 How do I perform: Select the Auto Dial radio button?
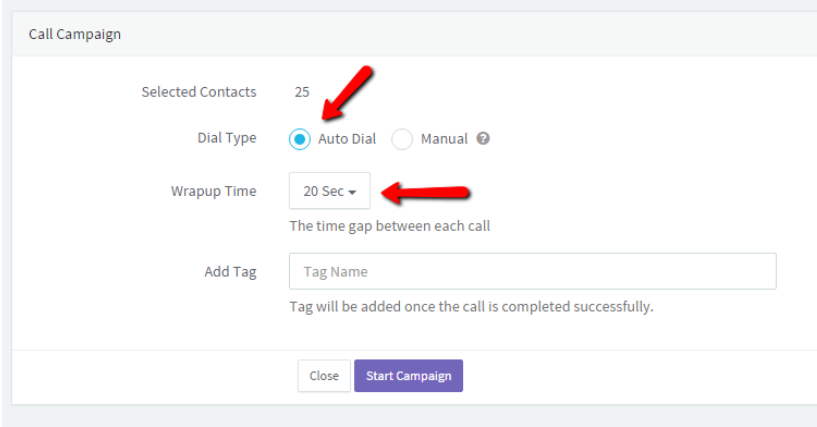tap(300, 139)
